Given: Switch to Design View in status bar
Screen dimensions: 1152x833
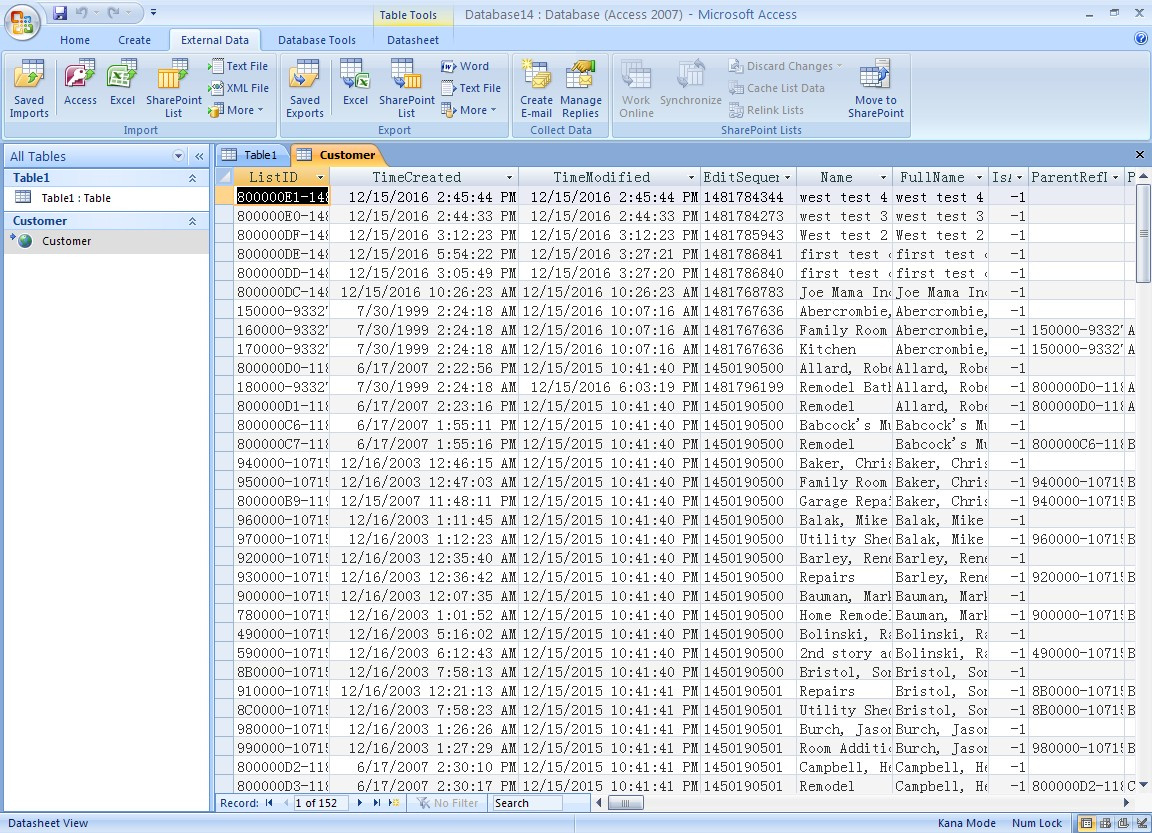Looking at the screenshot, I should 1142,823.
